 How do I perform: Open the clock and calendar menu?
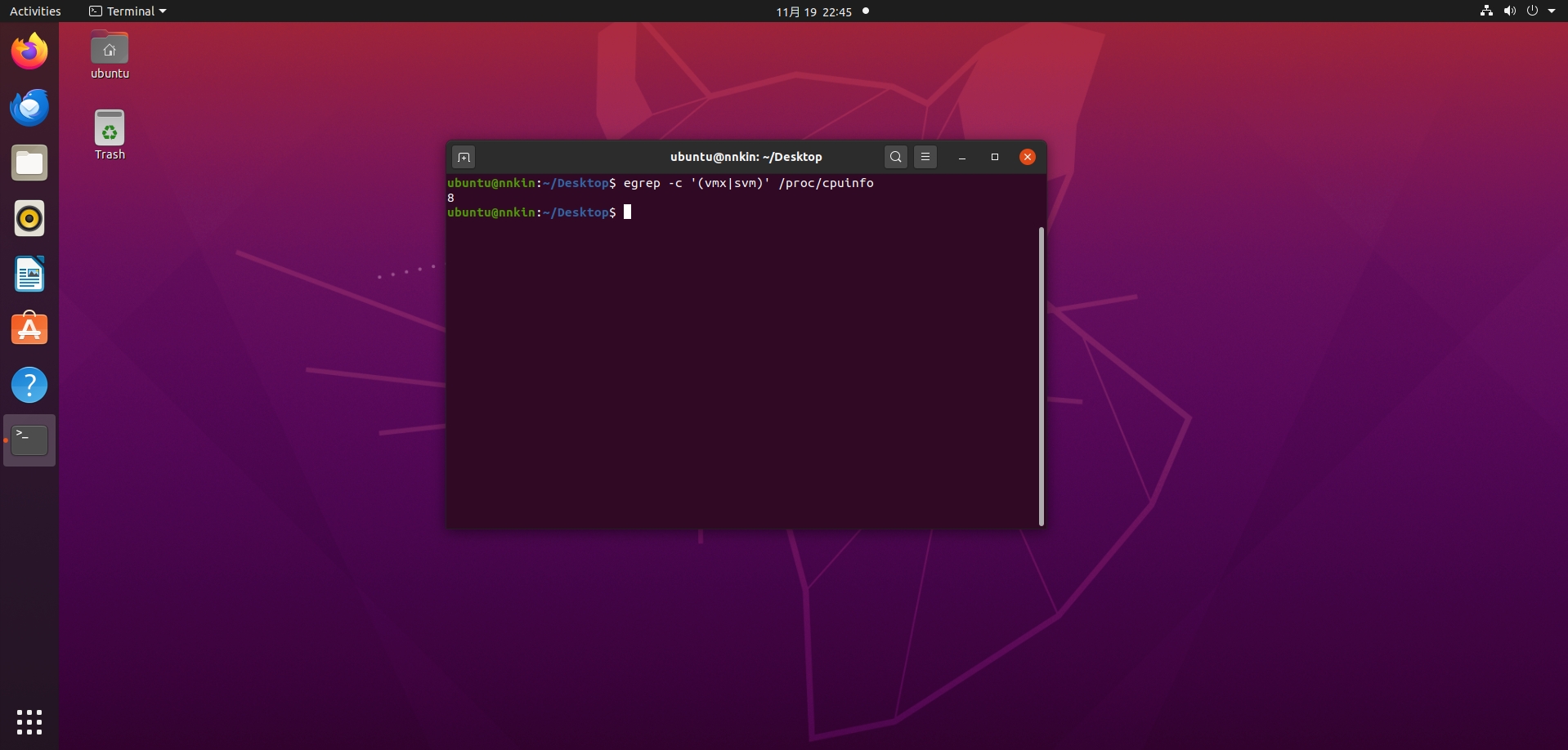pos(813,11)
